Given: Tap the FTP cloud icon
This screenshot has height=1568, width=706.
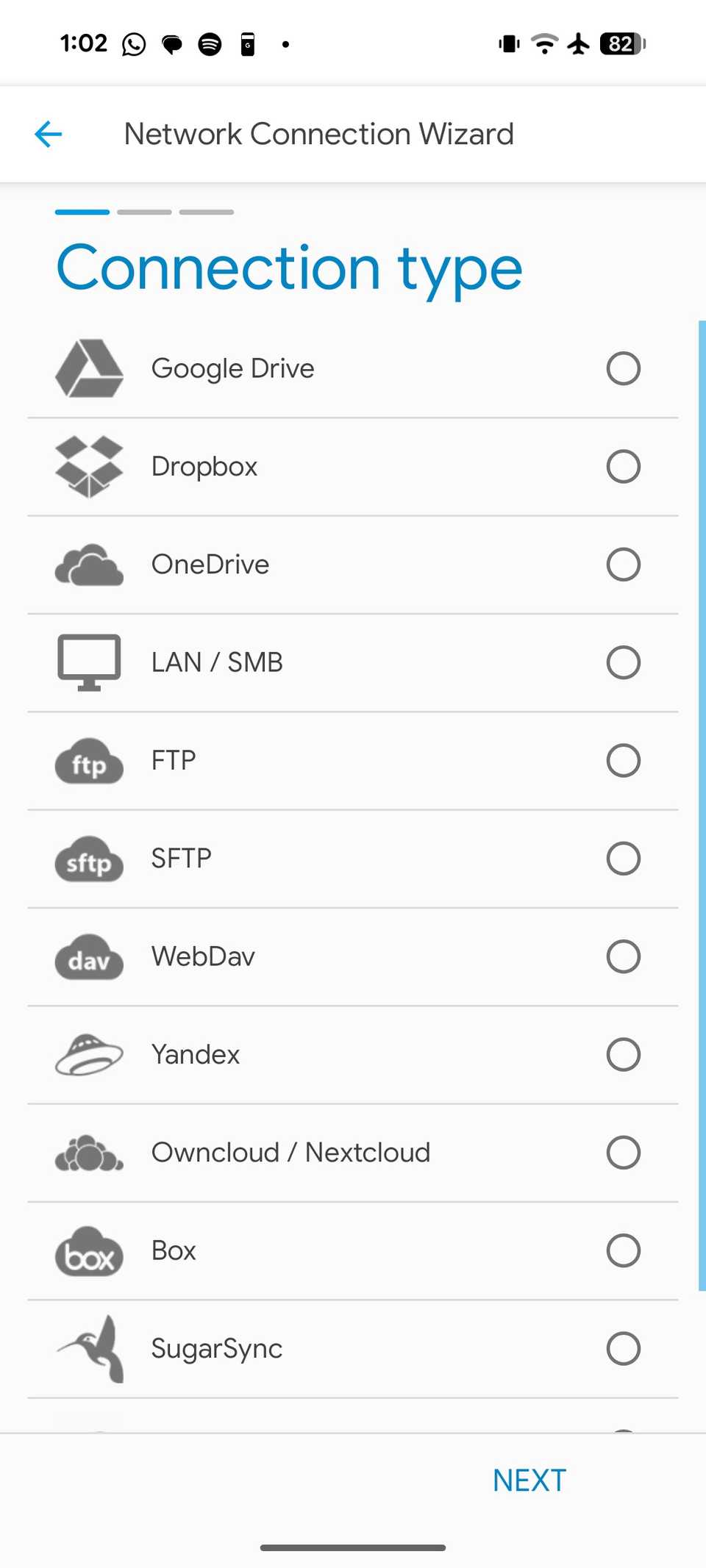Looking at the screenshot, I should (89, 761).
